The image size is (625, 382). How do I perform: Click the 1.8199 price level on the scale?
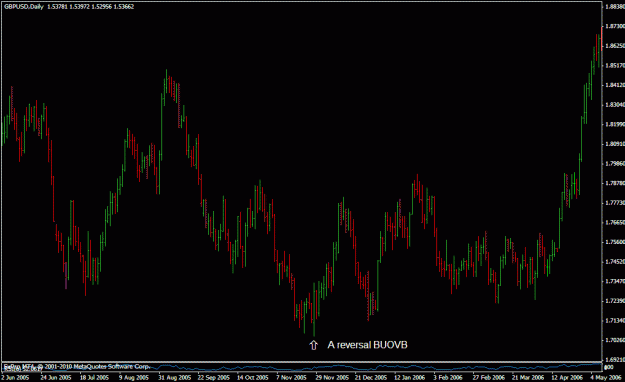pos(615,124)
